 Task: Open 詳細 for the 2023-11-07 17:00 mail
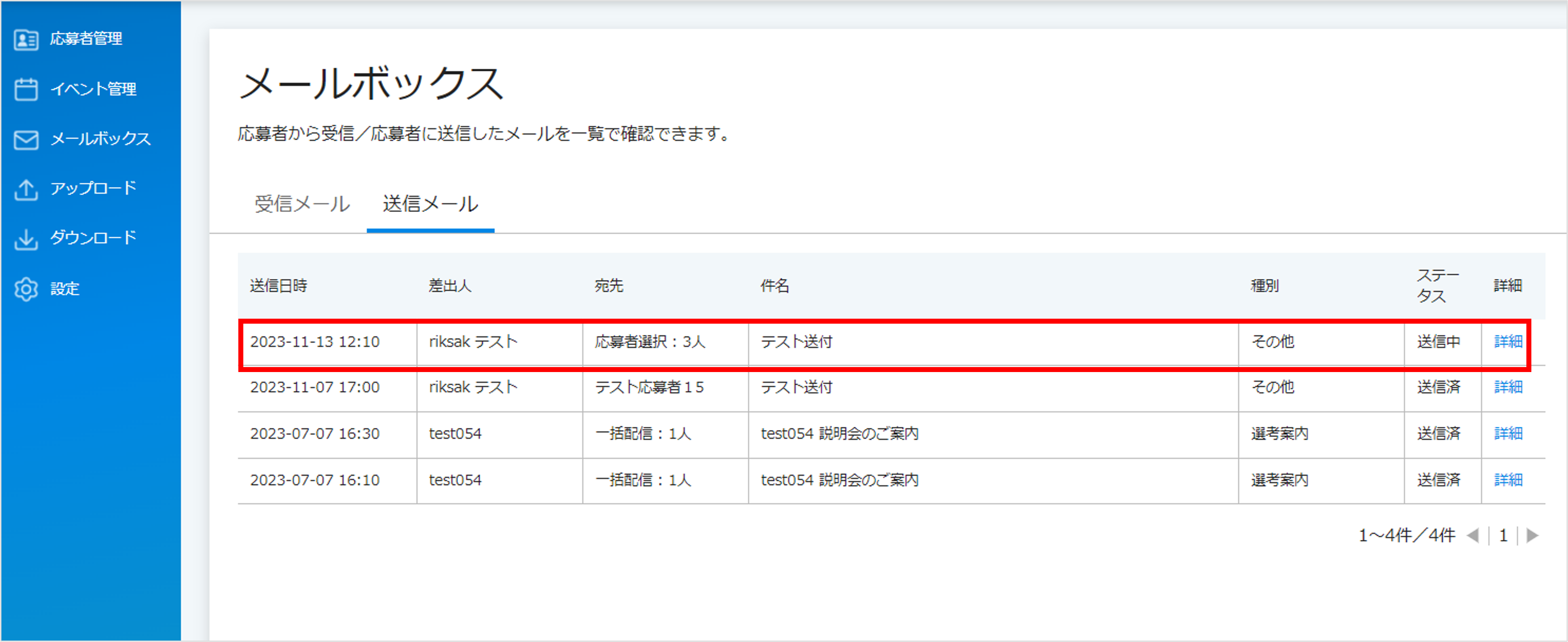click(1508, 387)
